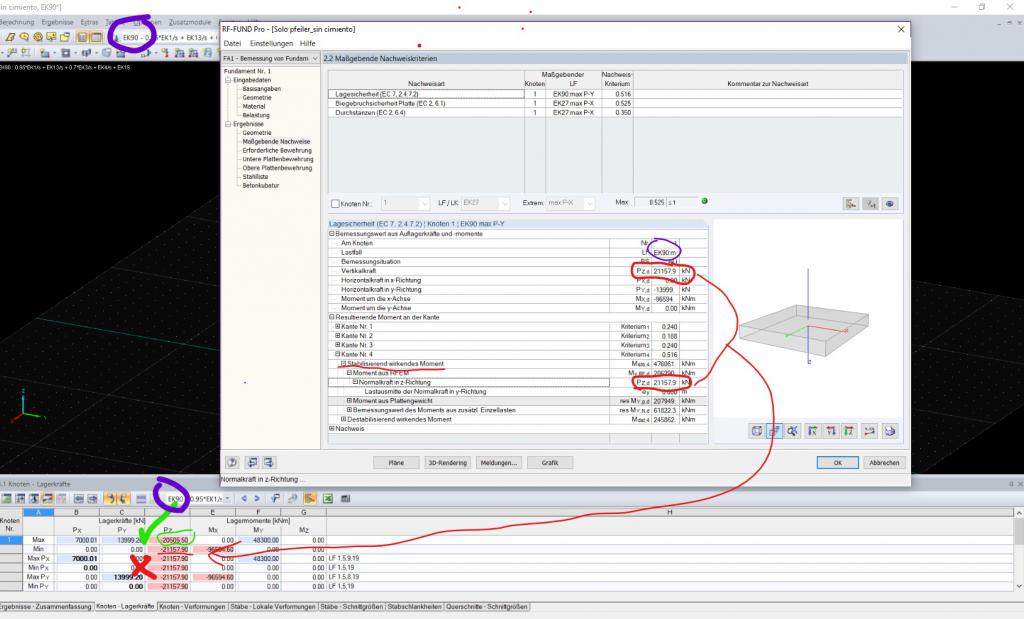Click the arrow-left table icon in Lagerkräfte toolbar
The width and height of the screenshot is (1024, 619).
(78, 498)
